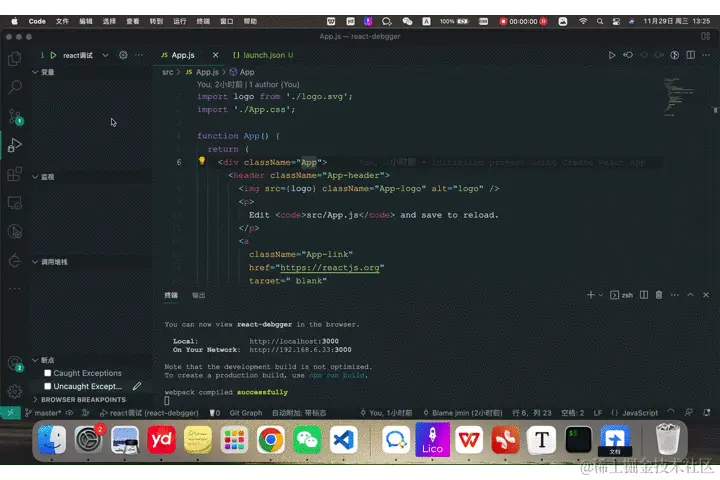Split the editor to the right
The height and width of the screenshot is (480, 720).
click(690, 55)
